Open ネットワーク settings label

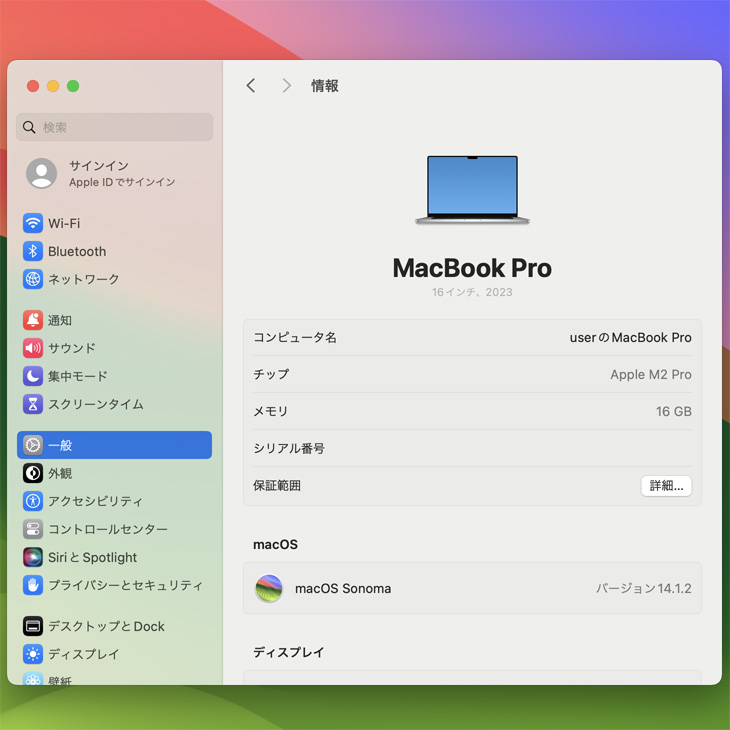(84, 279)
